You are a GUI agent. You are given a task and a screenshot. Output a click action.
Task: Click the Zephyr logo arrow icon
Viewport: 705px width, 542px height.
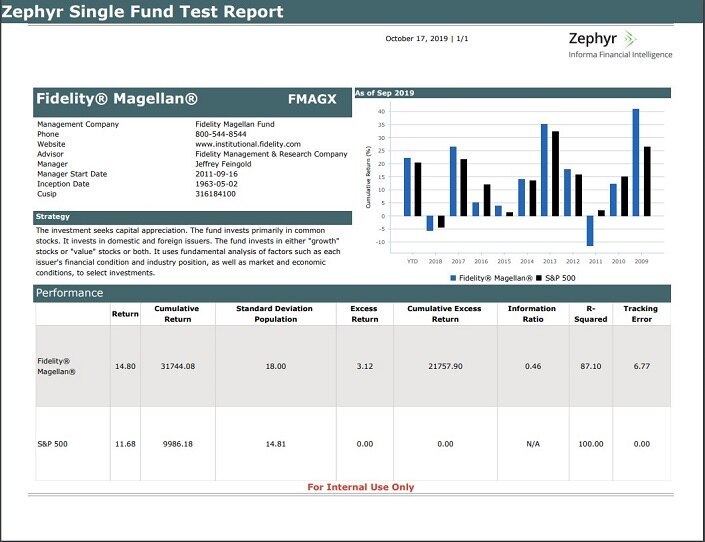click(x=629, y=39)
